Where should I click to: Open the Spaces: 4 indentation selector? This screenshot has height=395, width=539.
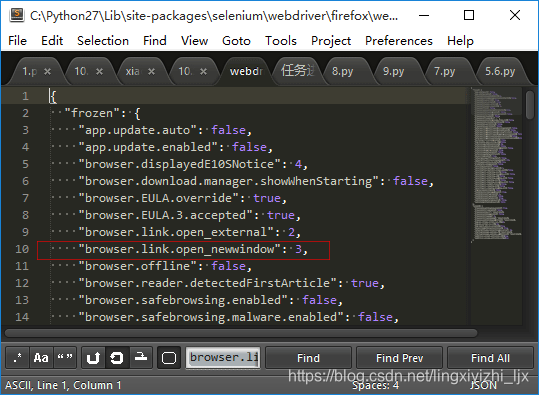(x=375, y=385)
